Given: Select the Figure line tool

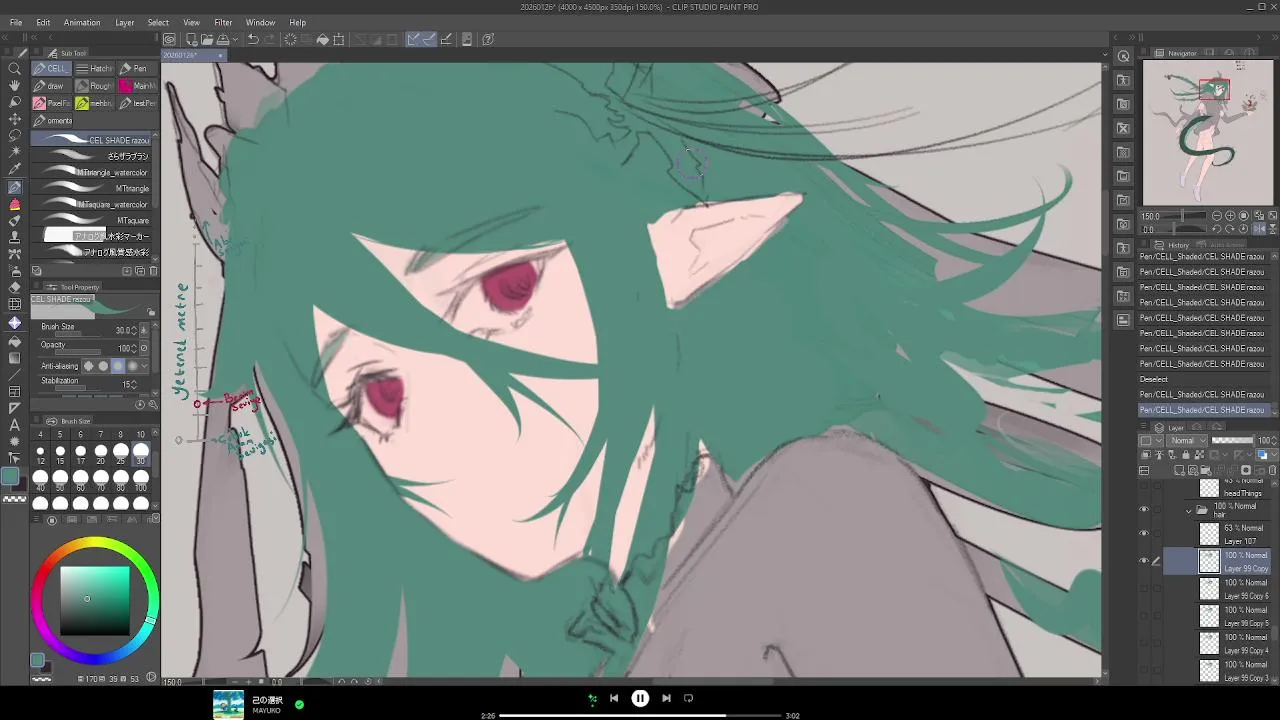Looking at the screenshot, I should pos(15,374).
